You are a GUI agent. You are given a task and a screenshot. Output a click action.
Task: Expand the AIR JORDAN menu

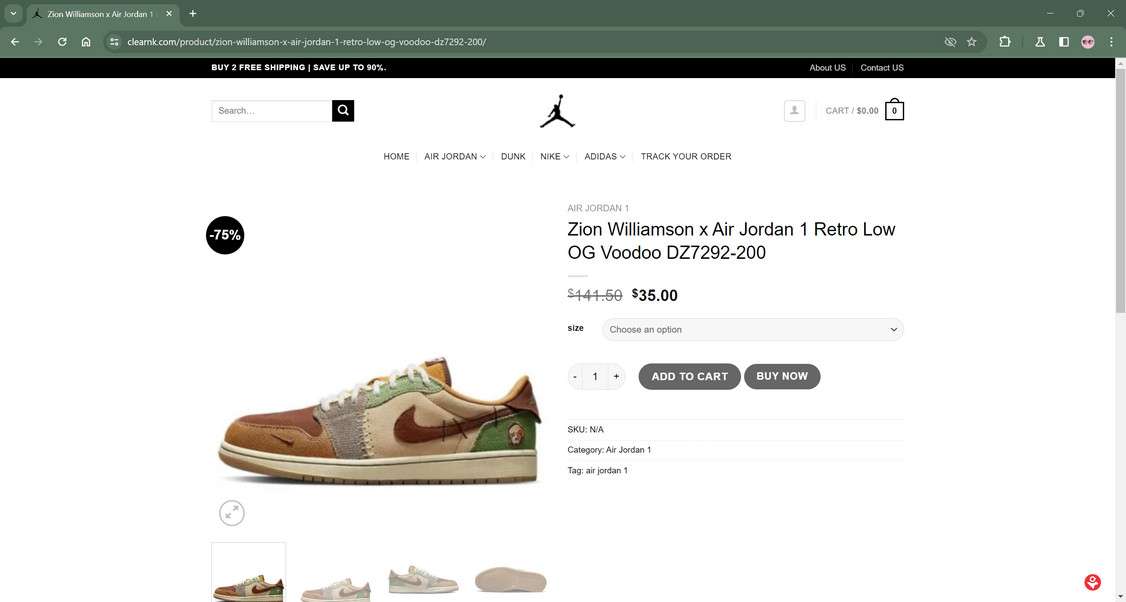[x=455, y=157]
